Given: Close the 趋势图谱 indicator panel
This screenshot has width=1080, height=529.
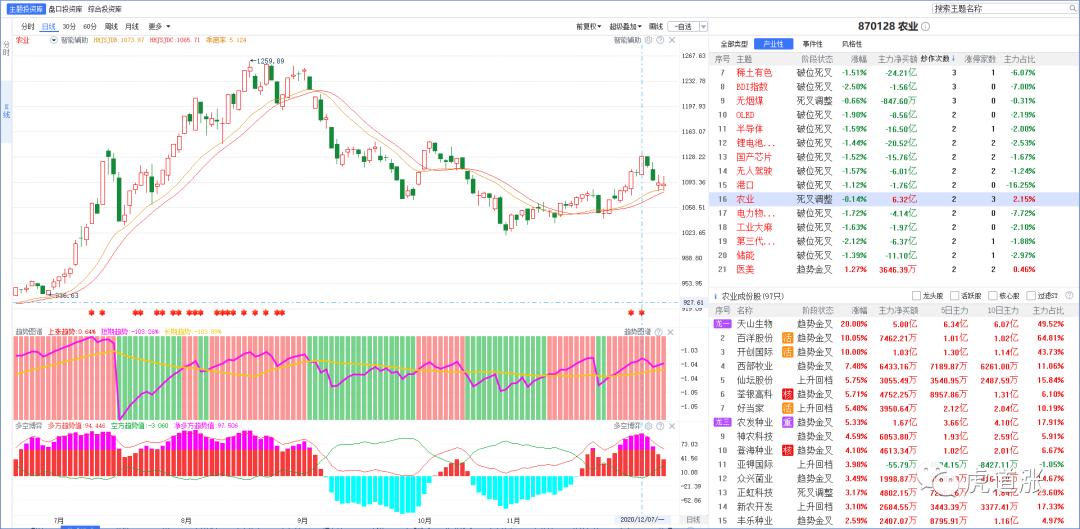Looking at the screenshot, I should (671, 331).
